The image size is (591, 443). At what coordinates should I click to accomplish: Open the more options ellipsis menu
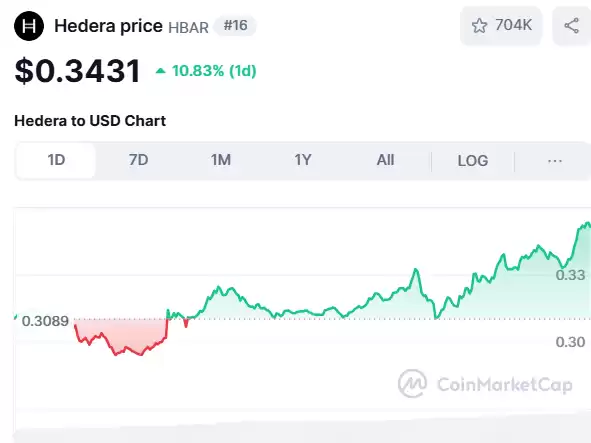pyautogui.click(x=555, y=161)
